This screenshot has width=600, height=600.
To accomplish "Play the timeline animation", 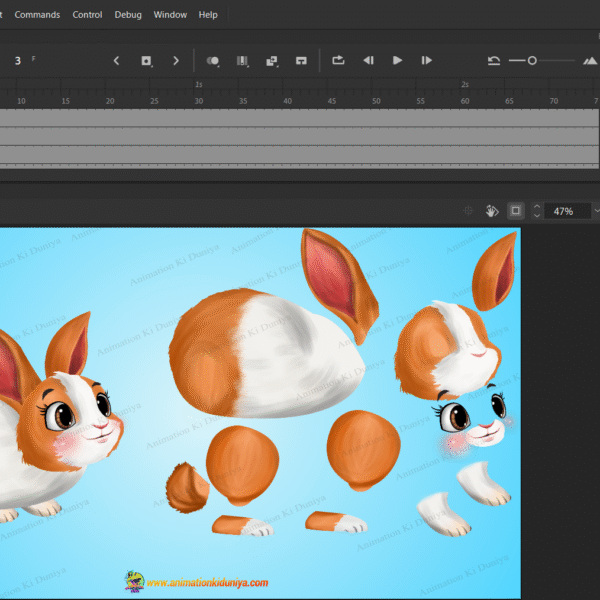I will 397,60.
